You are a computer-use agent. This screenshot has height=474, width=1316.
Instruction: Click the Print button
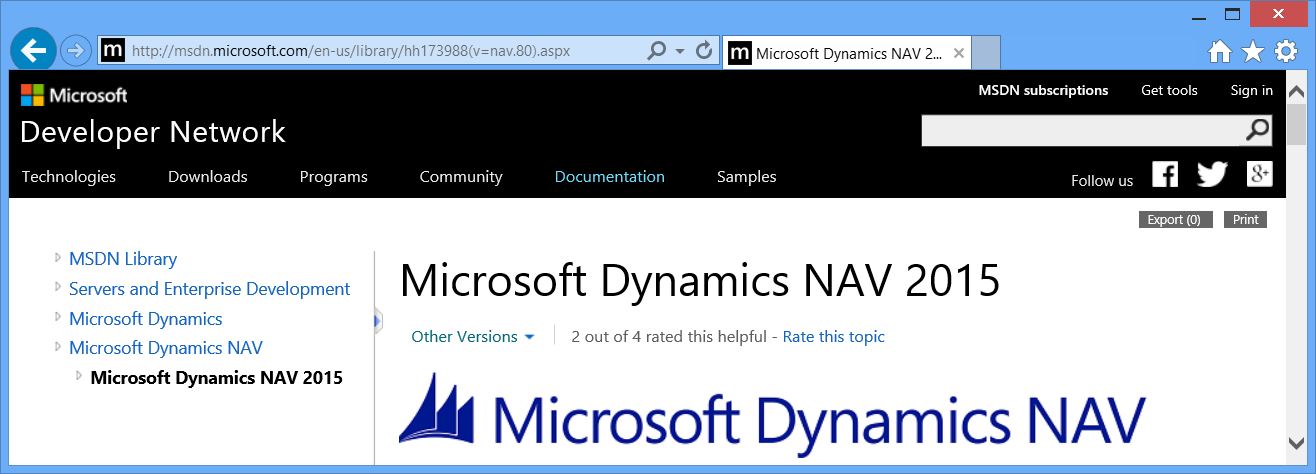[x=1245, y=220]
